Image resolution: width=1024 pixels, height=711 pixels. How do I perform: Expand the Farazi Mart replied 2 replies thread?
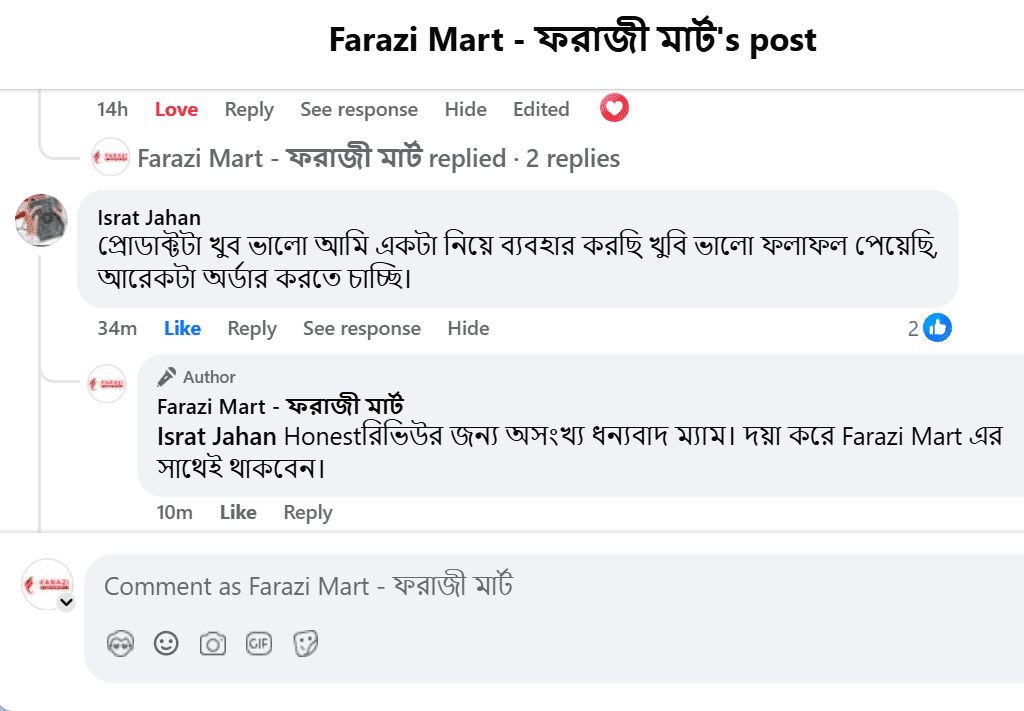[378, 158]
